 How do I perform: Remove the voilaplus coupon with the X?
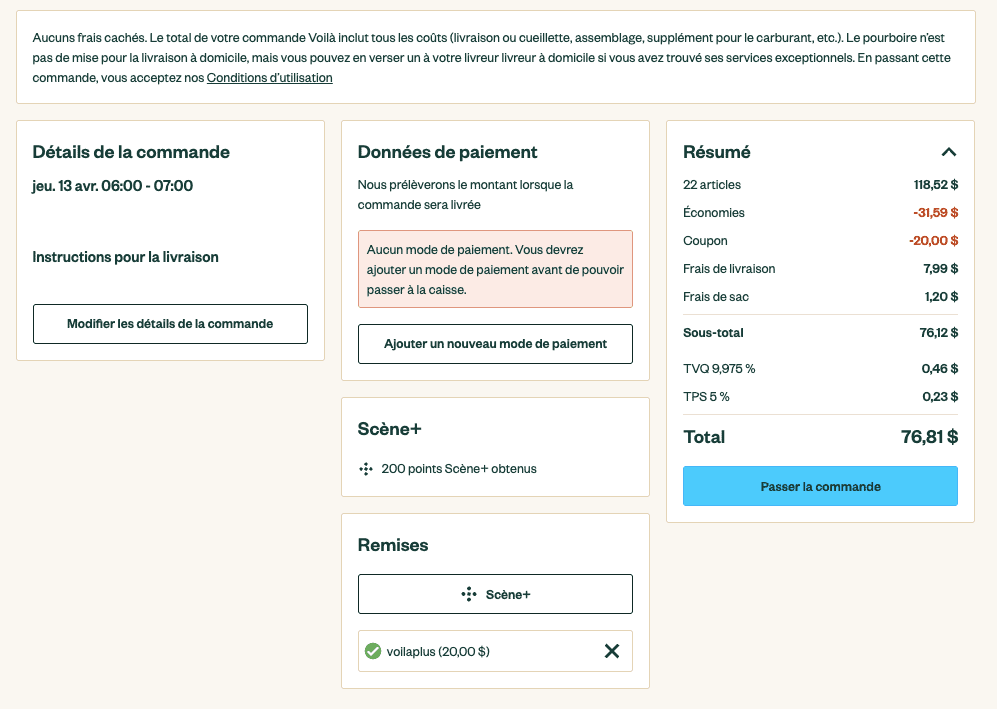click(x=612, y=651)
